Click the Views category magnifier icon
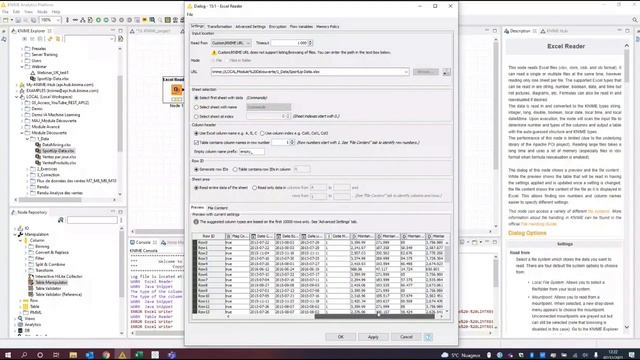 [x=20, y=318]
